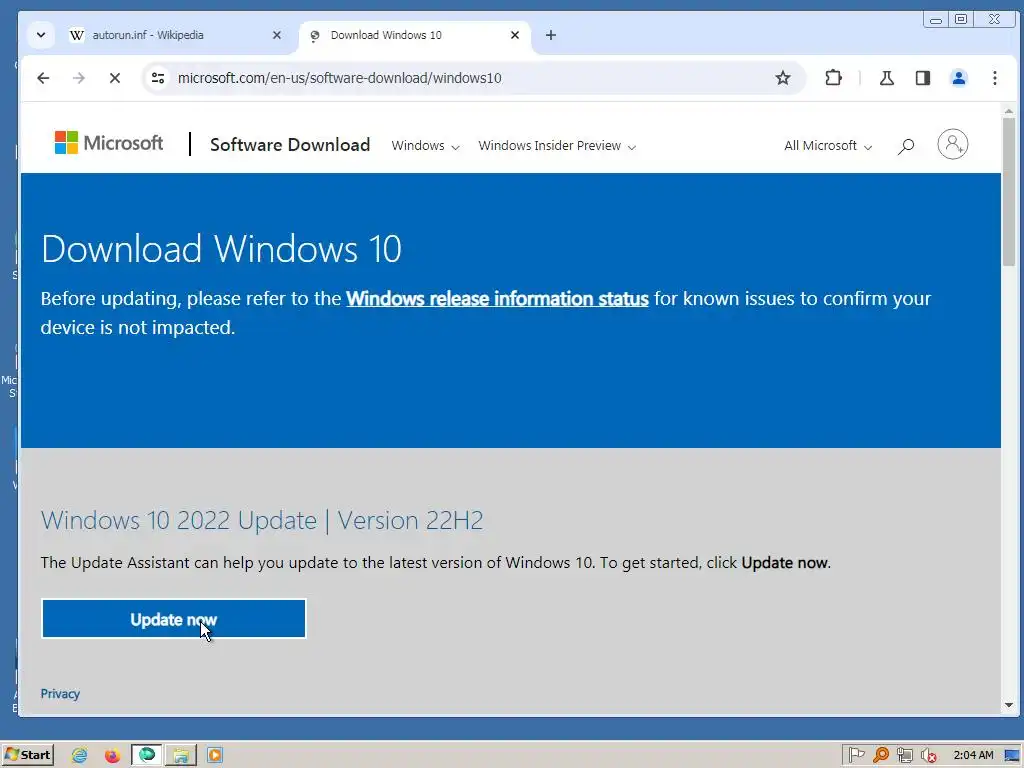
Task: Open the Chrome profile avatar
Action: click(x=958, y=78)
